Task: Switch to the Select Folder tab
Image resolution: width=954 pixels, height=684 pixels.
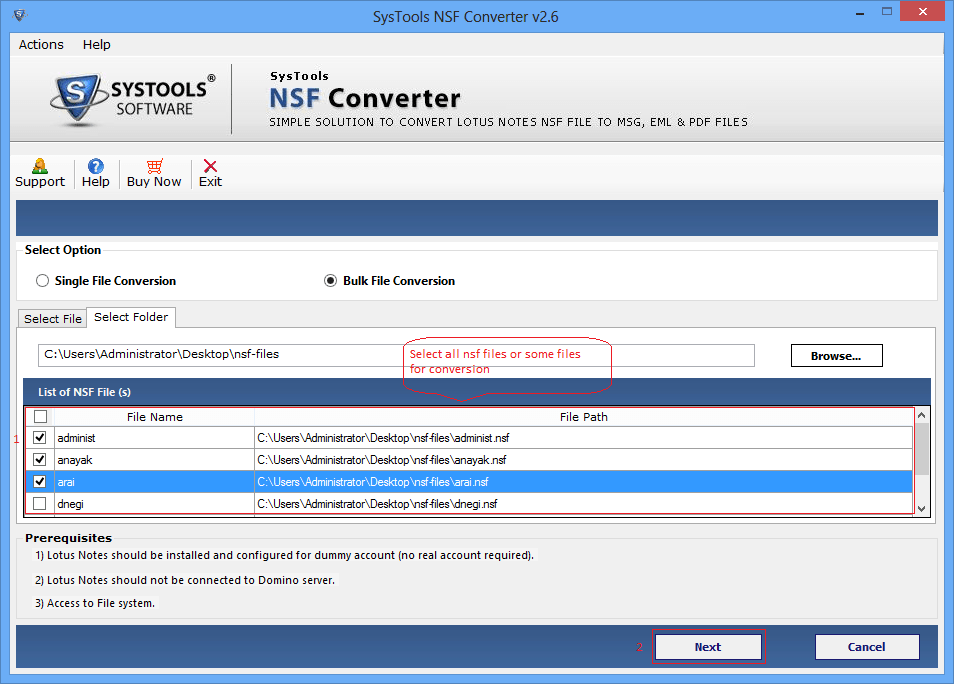Action: tap(131, 317)
